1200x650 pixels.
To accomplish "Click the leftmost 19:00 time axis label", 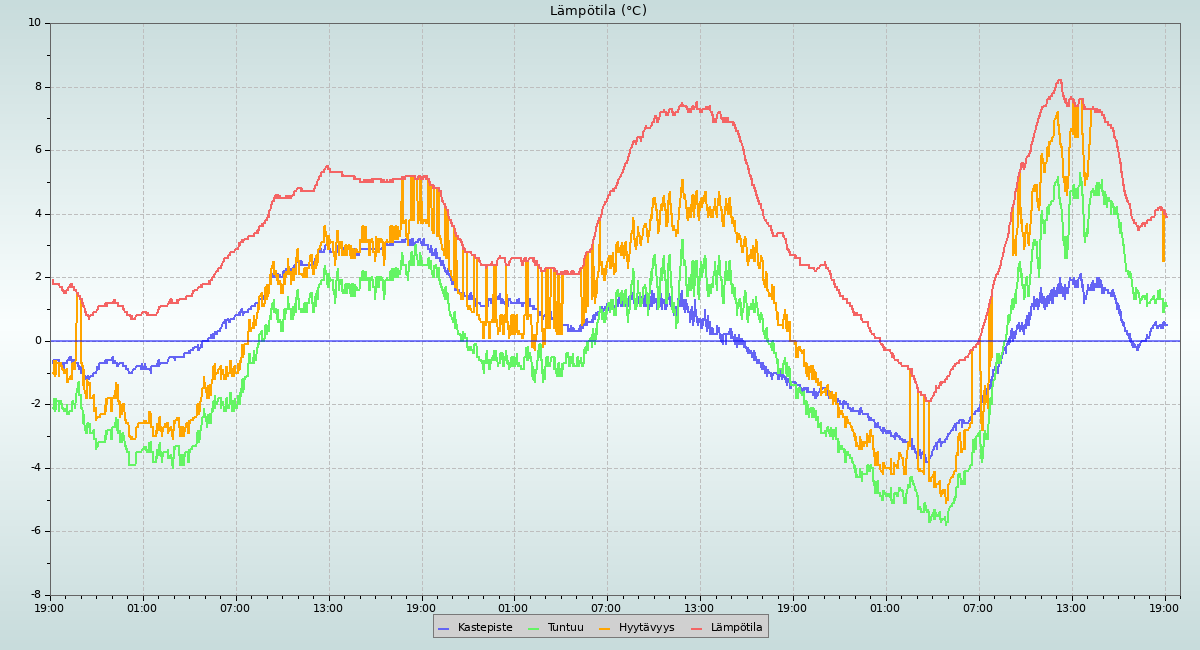I will [x=50, y=608].
